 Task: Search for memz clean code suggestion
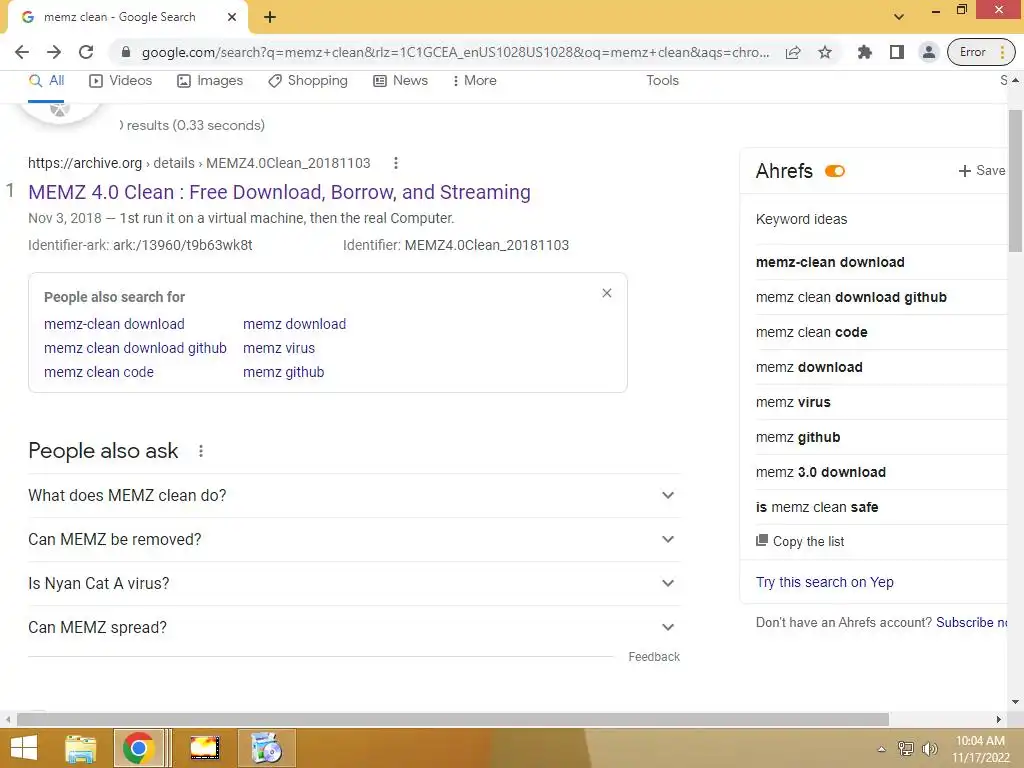pos(99,372)
